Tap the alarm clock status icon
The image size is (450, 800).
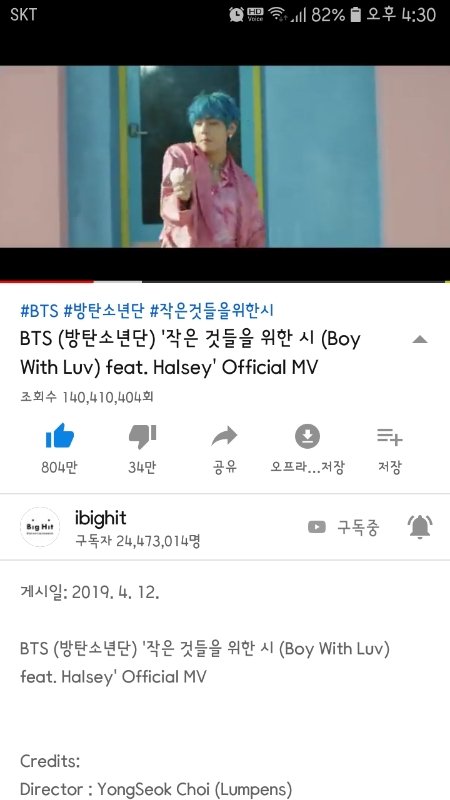236,14
